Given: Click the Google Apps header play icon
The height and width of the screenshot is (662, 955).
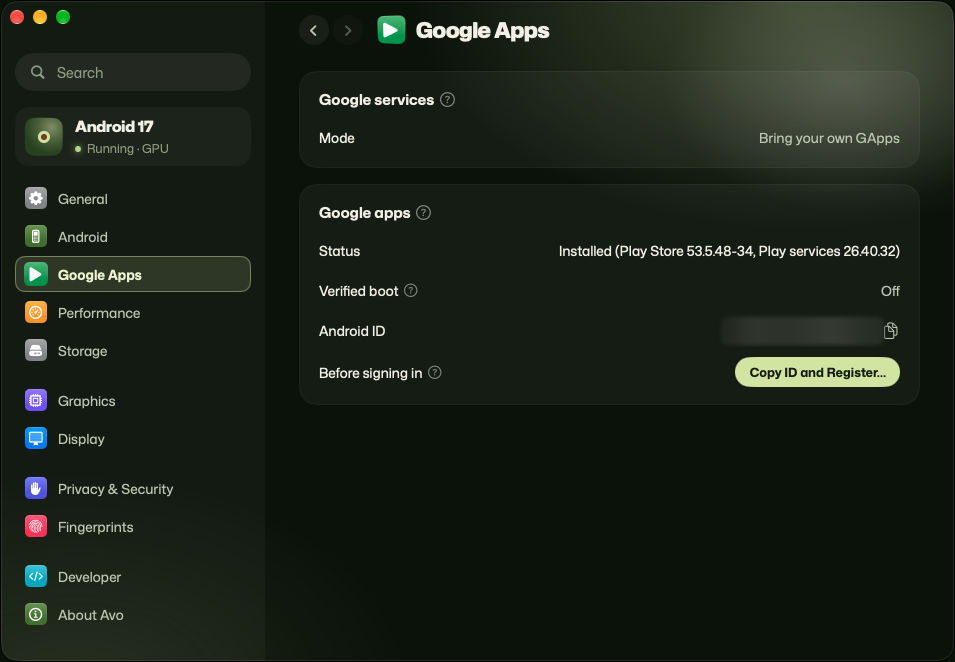Looking at the screenshot, I should [391, 30].
